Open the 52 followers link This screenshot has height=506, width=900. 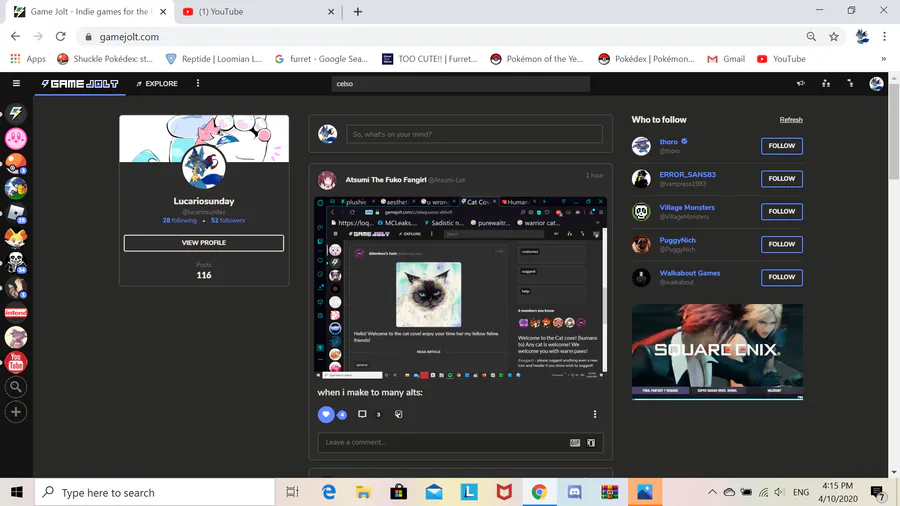coord(228,220)
